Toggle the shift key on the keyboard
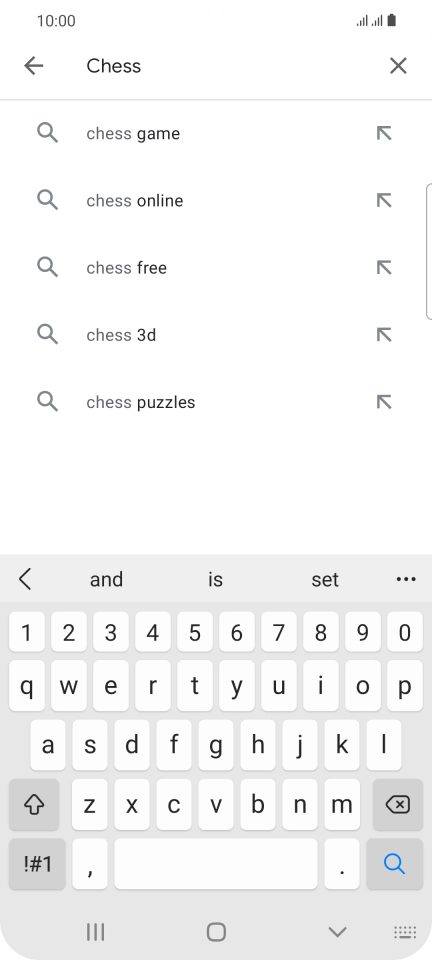 tap(34, 804)
